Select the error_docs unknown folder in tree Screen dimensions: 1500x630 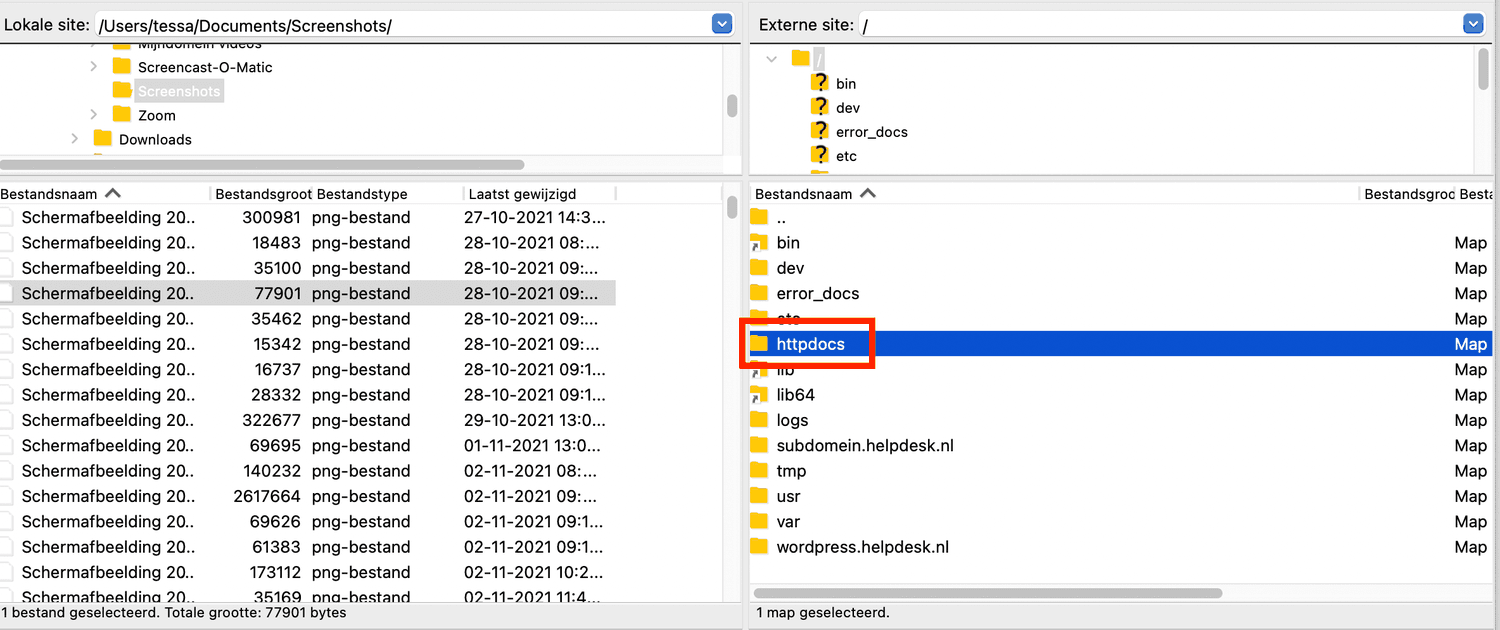click(x=820, y=131)
